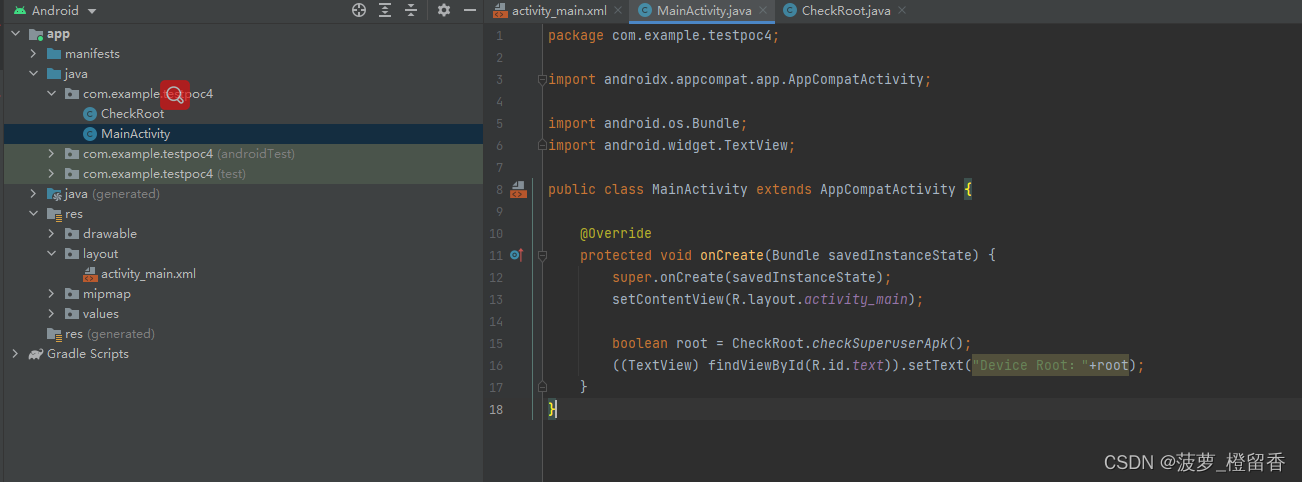Expand the Gradle Scripts arrow

(16, 354)
